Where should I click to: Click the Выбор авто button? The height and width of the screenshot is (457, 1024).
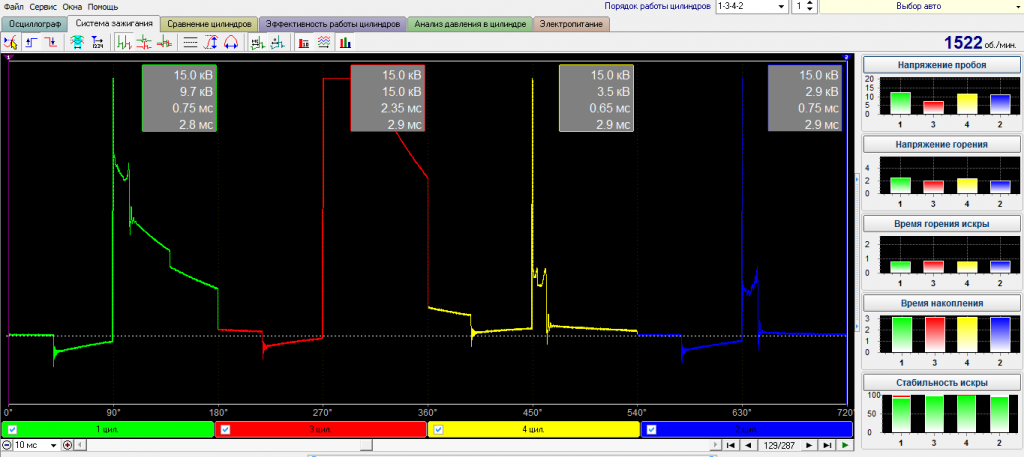click(x=921, y=6)
